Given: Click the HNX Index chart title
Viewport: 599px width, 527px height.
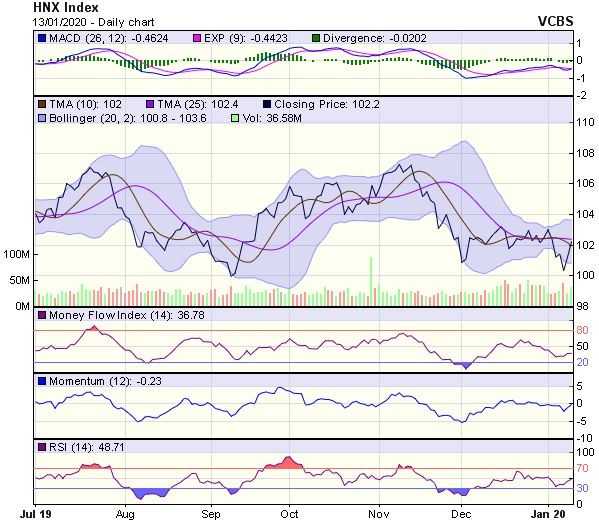Looking at the screenshot, I should (x=66, y=7).
